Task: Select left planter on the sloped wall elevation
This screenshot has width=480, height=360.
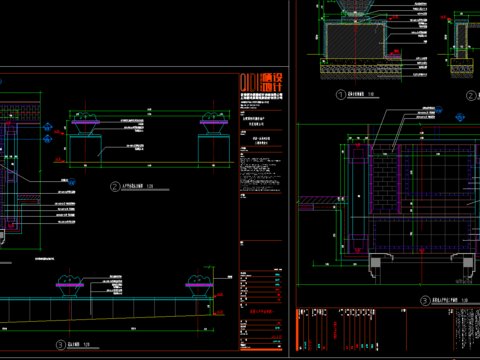Action: coord(70,286)
